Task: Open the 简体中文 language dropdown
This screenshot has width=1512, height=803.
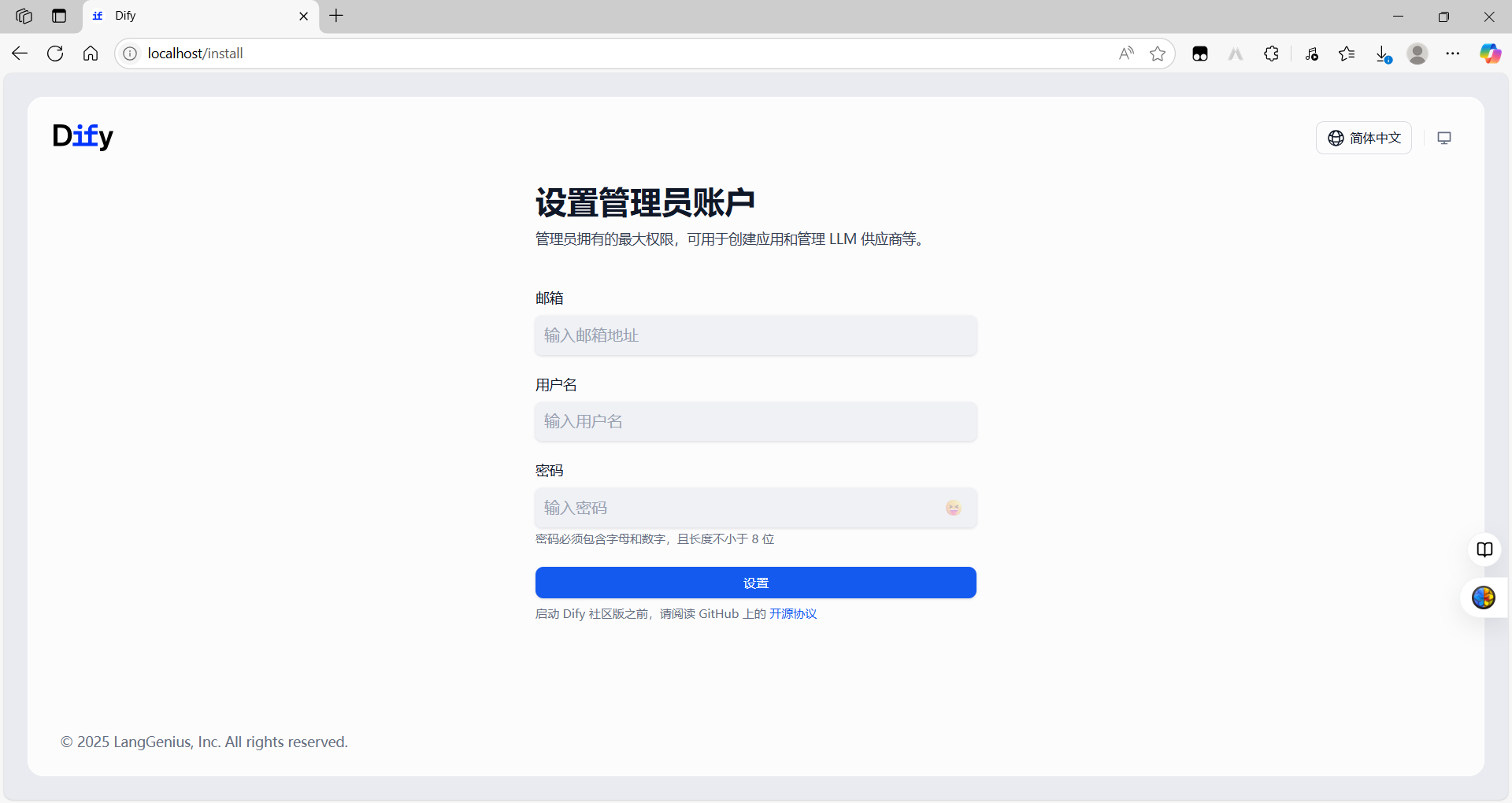Action: tap(1364, 138)
